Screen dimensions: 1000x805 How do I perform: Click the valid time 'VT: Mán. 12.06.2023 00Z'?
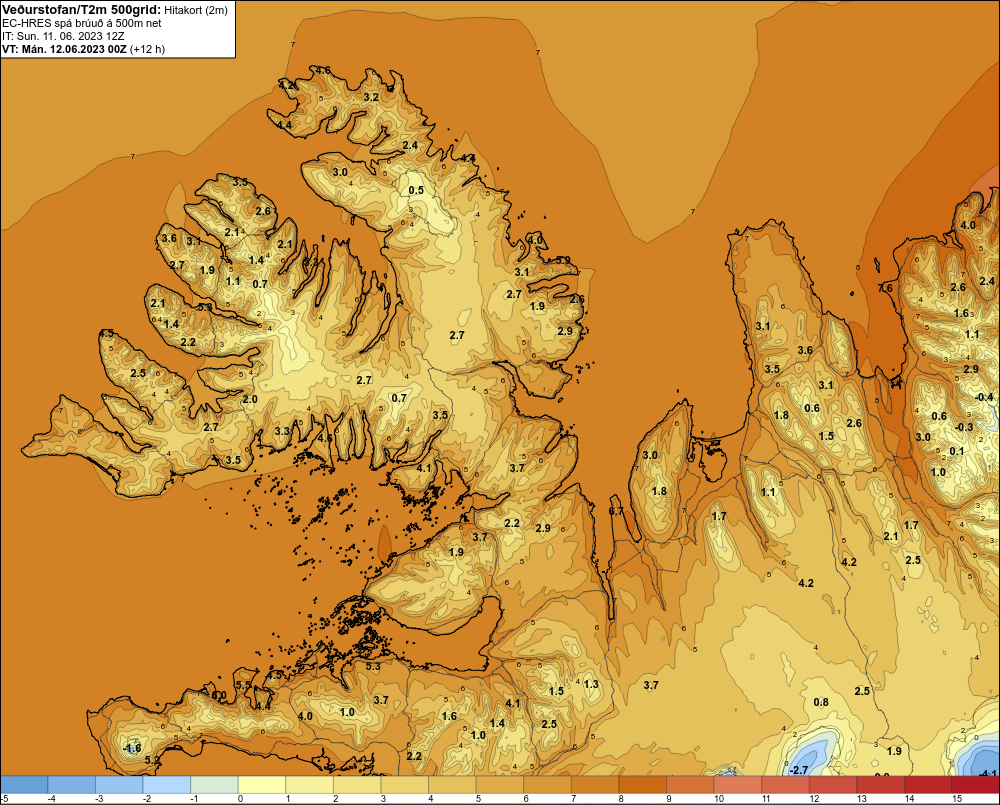tap(64, 49)
